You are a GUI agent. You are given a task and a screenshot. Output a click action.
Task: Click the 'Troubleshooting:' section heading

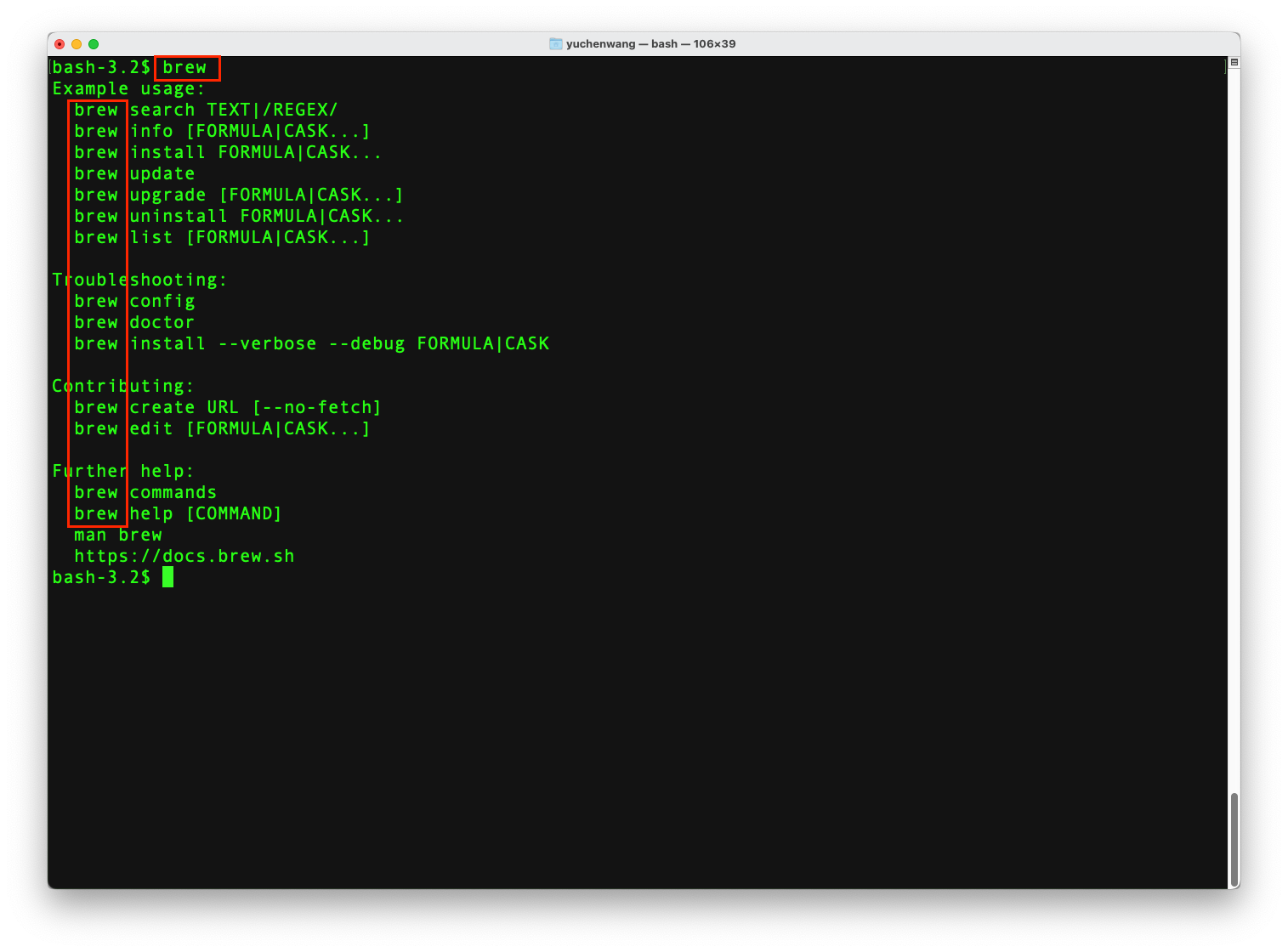[139, 279]
